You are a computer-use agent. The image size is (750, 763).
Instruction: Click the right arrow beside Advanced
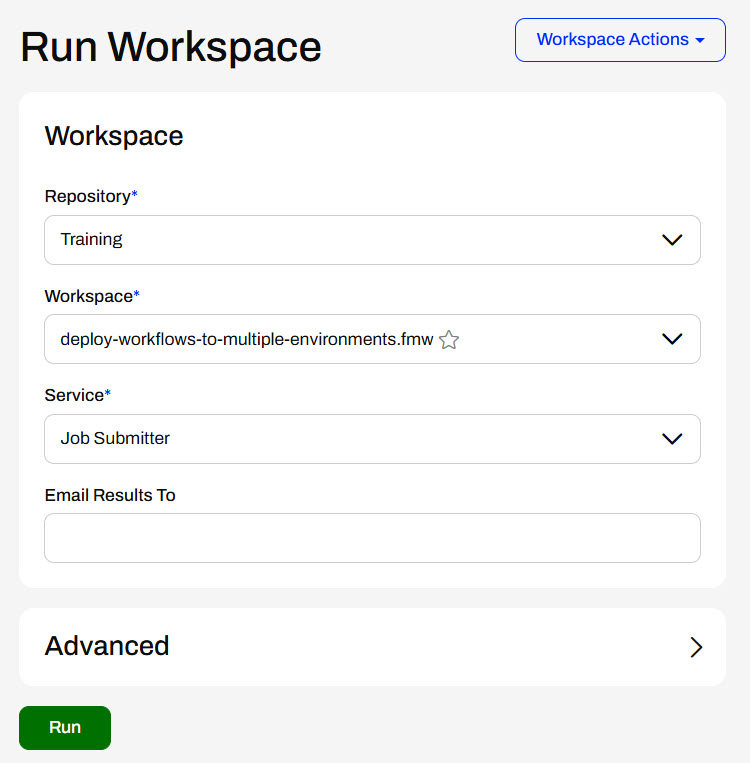coord(696,647)
